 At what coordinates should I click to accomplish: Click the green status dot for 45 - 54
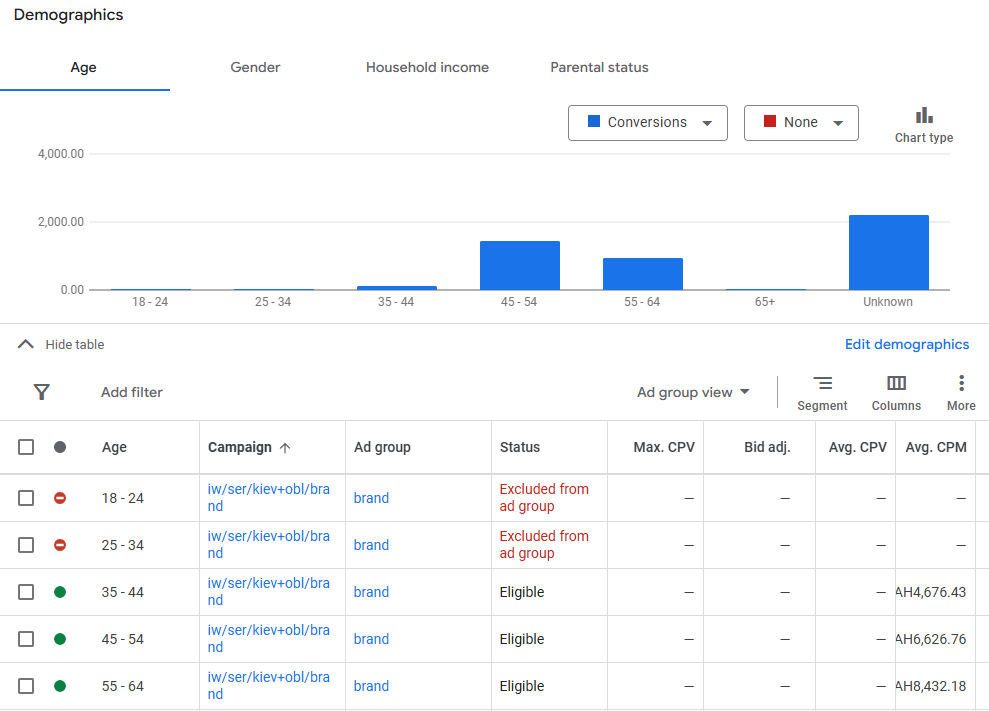click(x=60, y=639)
